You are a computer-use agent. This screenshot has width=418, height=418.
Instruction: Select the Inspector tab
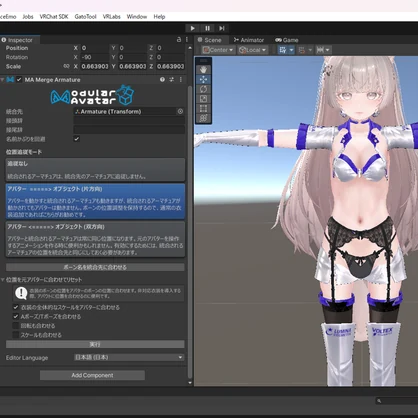[x=20, y=40]
